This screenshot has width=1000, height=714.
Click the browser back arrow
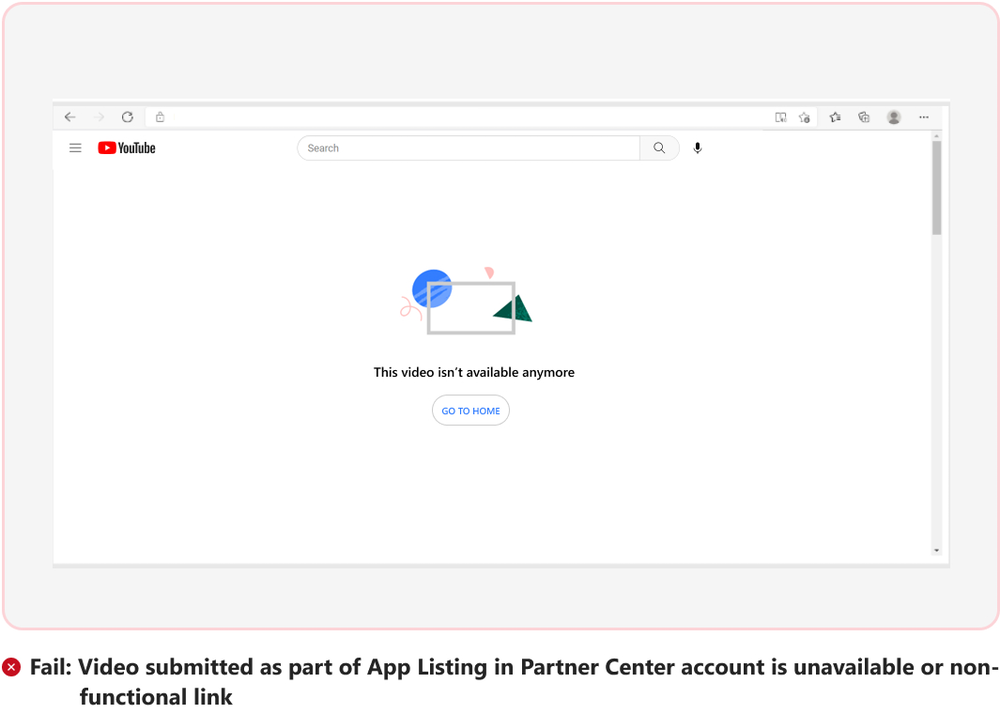70,117
